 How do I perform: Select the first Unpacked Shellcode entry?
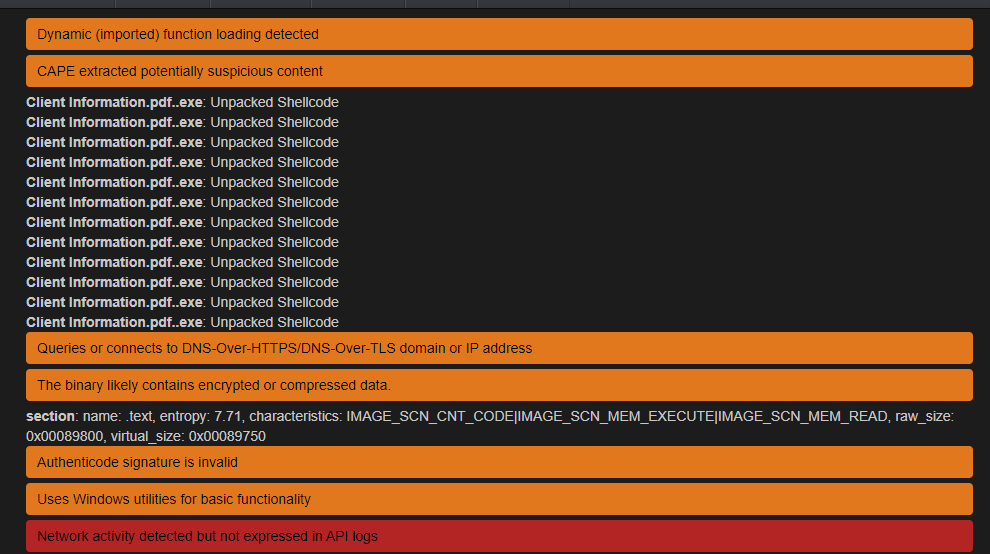pyautogui.click(x=182, y=102)
